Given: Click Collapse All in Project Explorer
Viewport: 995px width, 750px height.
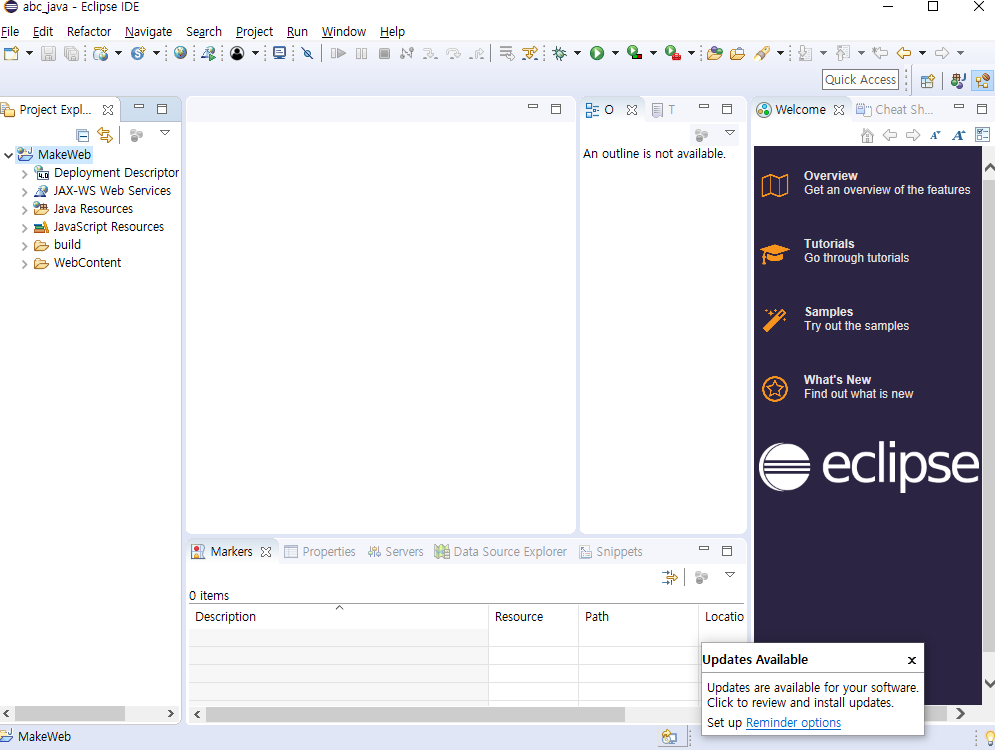Looking at the screenshot, I should (x=82, y=135).
